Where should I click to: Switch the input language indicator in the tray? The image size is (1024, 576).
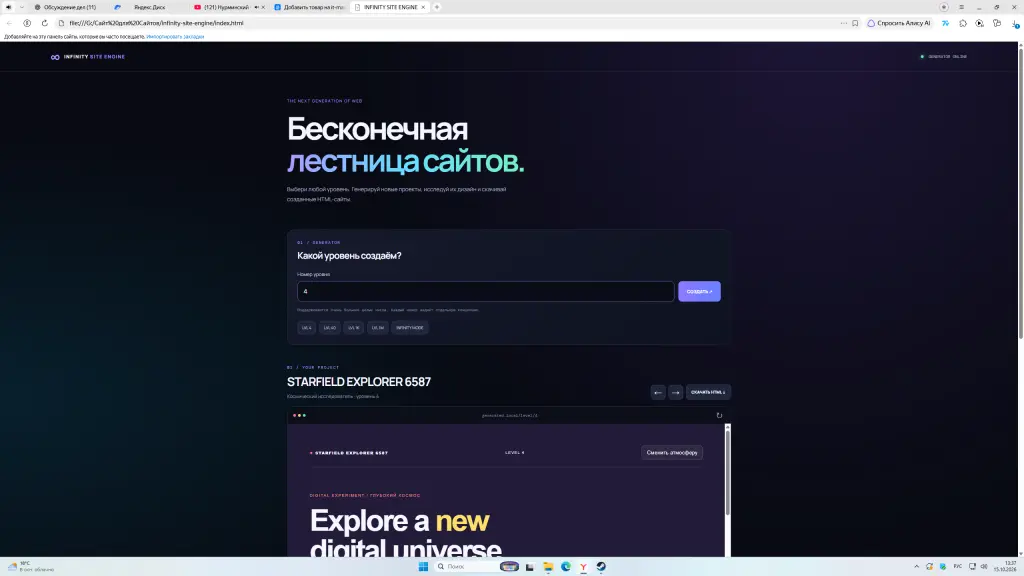957,566
